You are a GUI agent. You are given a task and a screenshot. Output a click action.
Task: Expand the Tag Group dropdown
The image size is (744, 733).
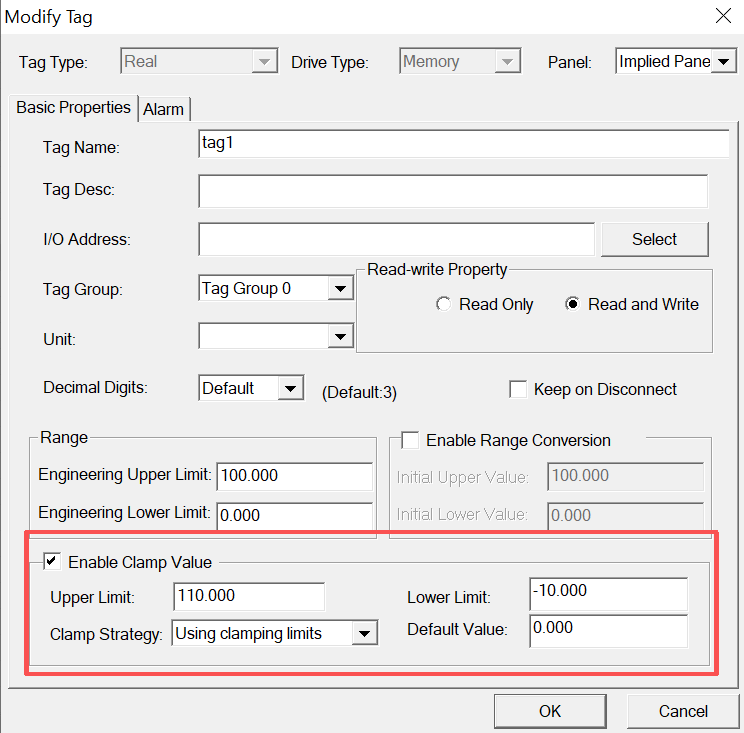coord(341,289)
